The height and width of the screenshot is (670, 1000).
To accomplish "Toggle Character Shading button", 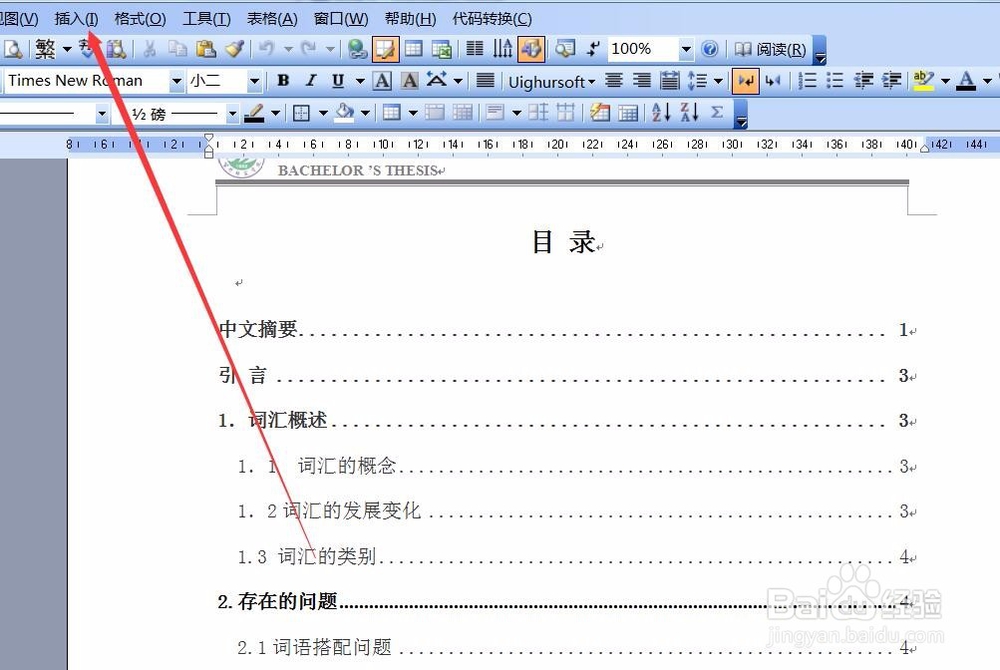I will tap(409, 80).
